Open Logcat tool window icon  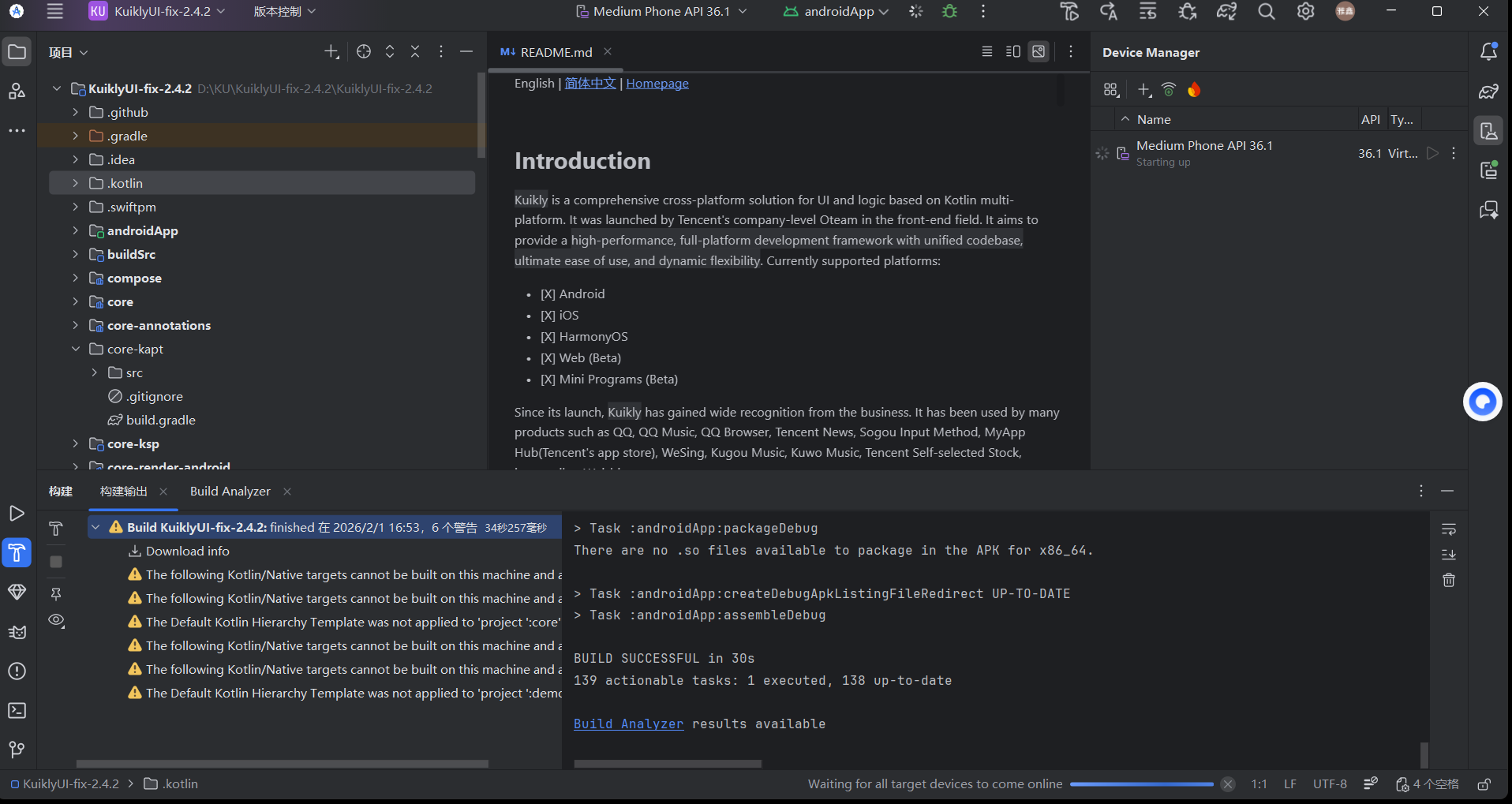tap(17, 632)
